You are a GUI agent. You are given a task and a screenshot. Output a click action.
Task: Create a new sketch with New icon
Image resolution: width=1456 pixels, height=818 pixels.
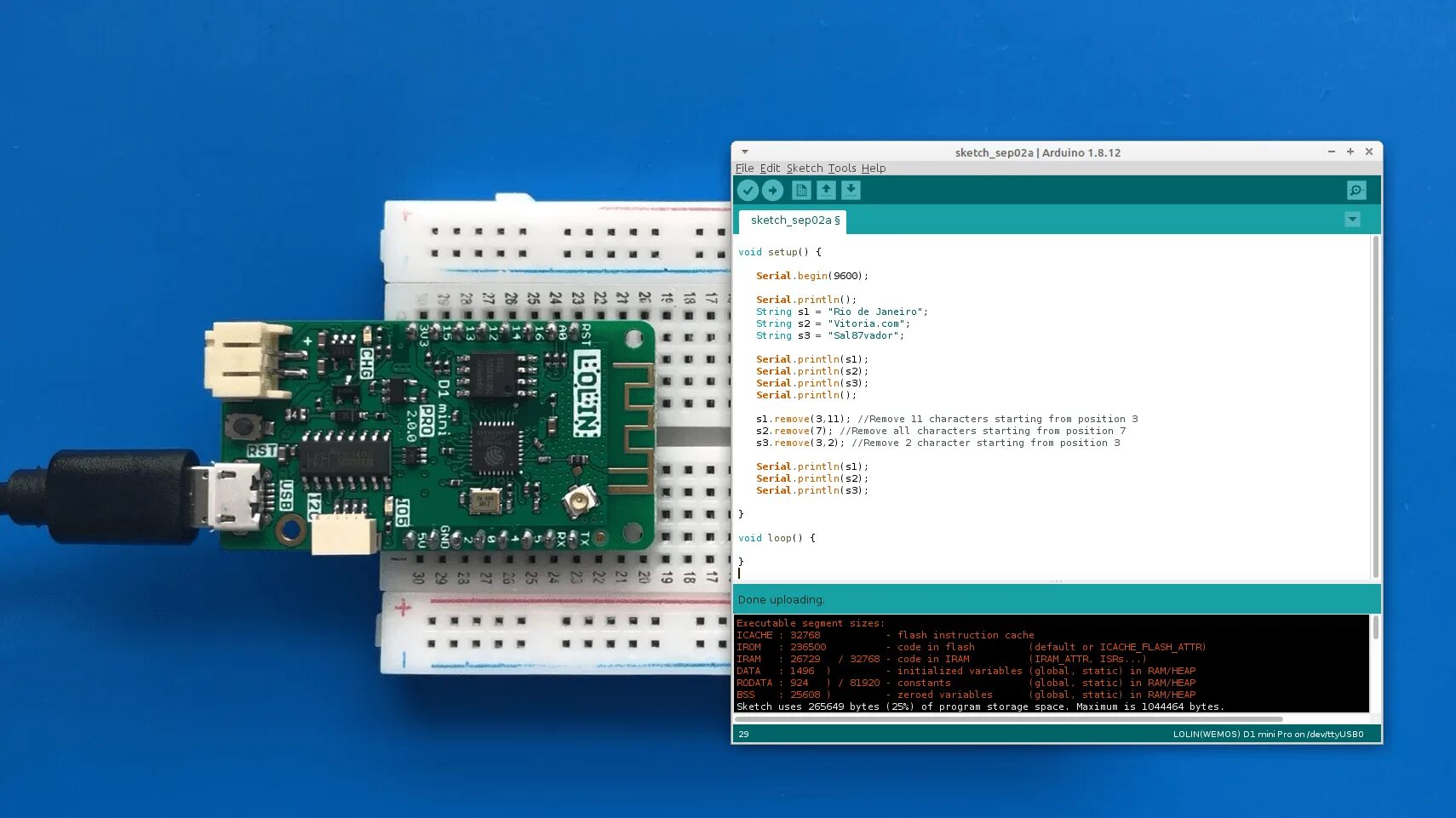coord(801,191)
